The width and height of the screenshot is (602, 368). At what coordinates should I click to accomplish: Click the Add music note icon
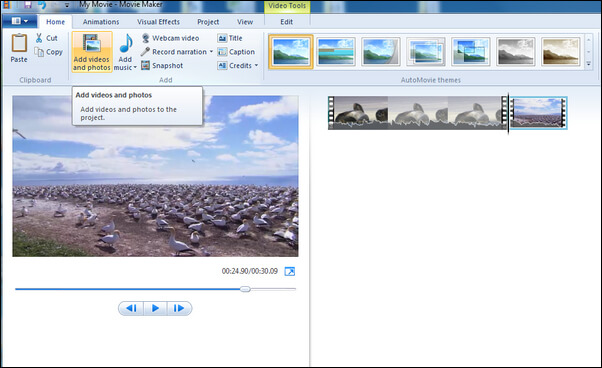(x=126, y=43)
